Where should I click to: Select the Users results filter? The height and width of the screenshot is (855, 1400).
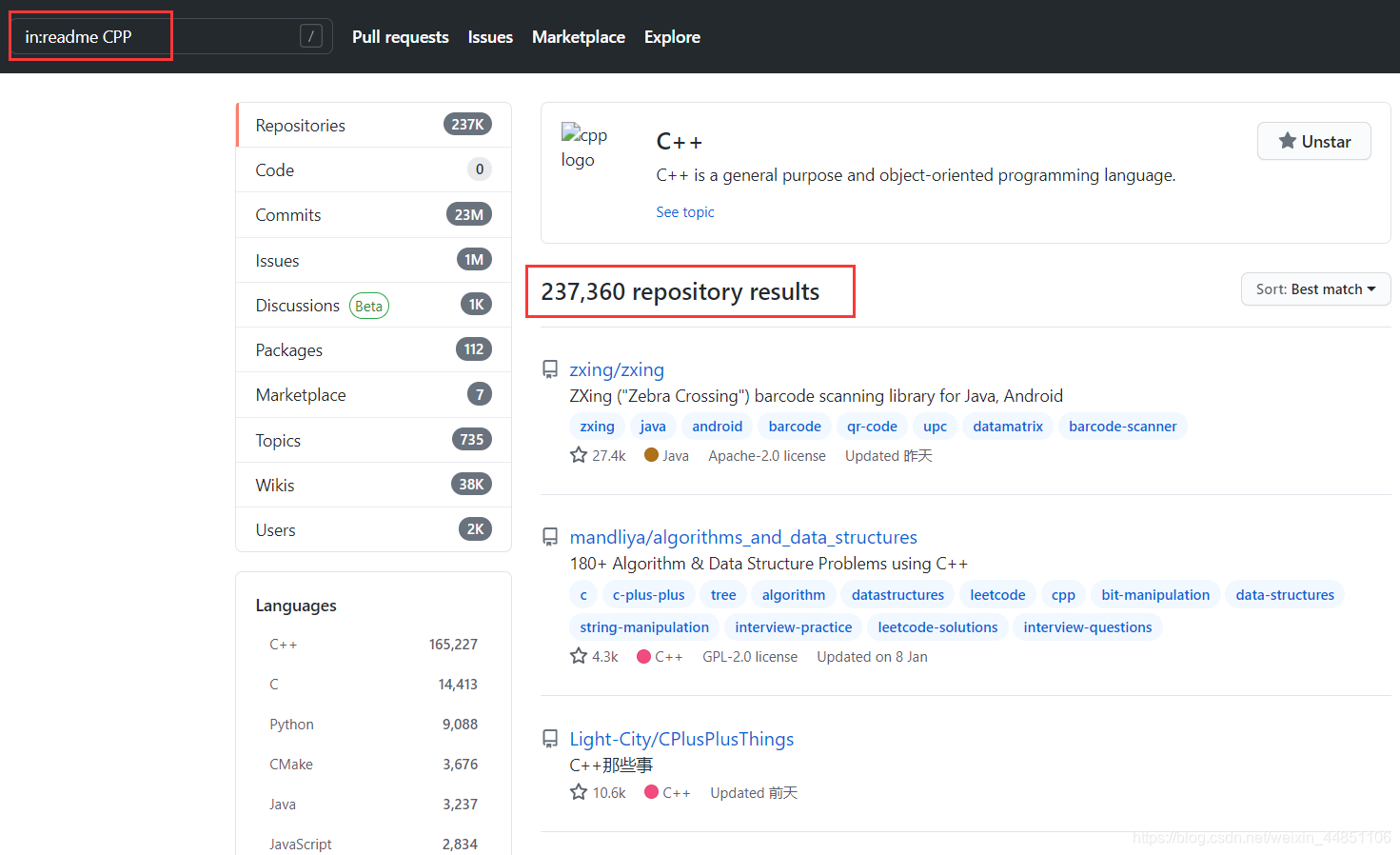pyautogui.click(x=374, y=529)
